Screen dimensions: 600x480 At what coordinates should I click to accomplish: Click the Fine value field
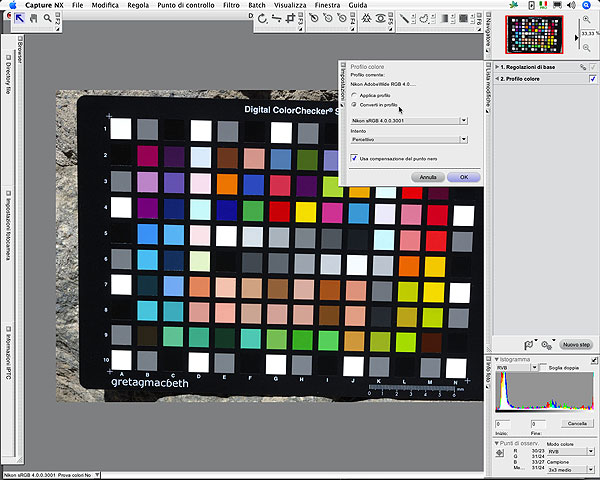pos(538,424)
